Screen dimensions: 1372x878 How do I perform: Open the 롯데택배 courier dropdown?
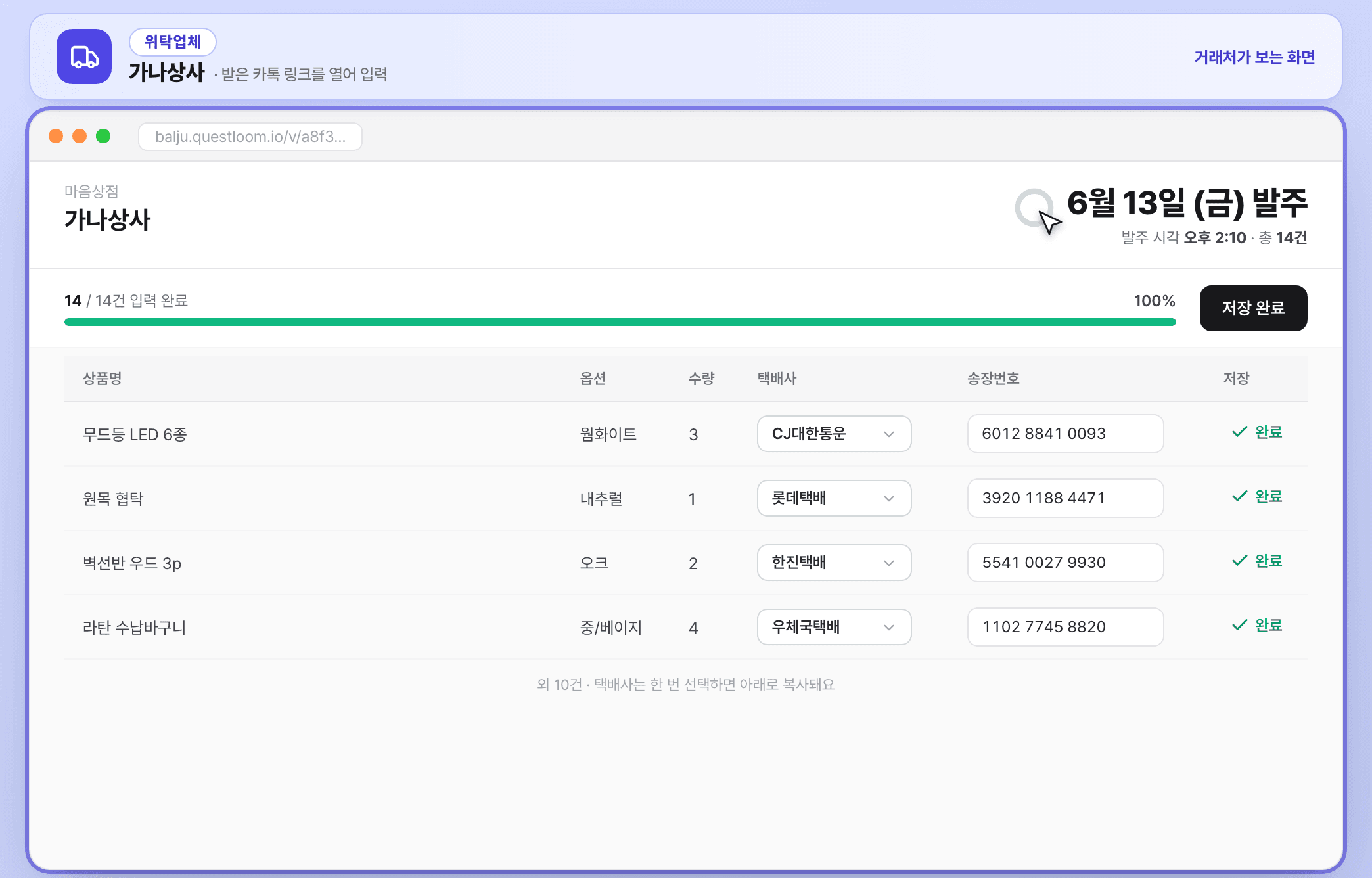tap(834, 498)
